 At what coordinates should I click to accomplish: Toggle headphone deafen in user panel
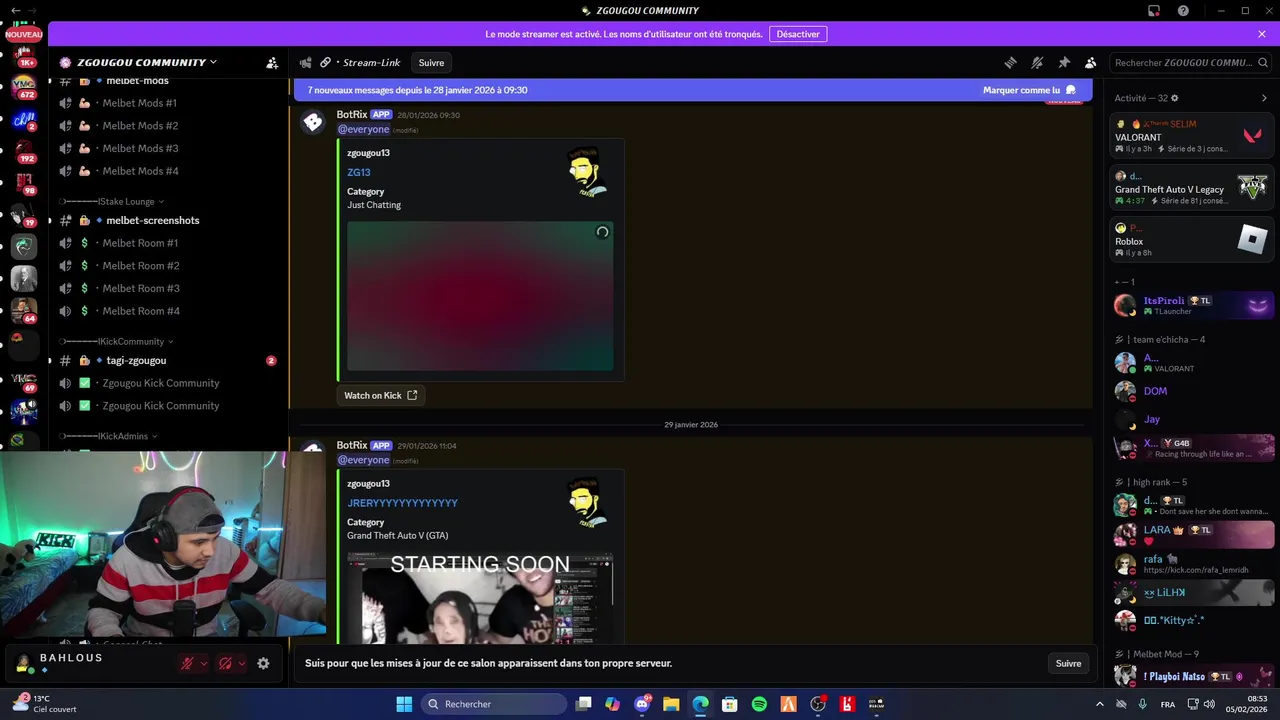tap(225, 663)
